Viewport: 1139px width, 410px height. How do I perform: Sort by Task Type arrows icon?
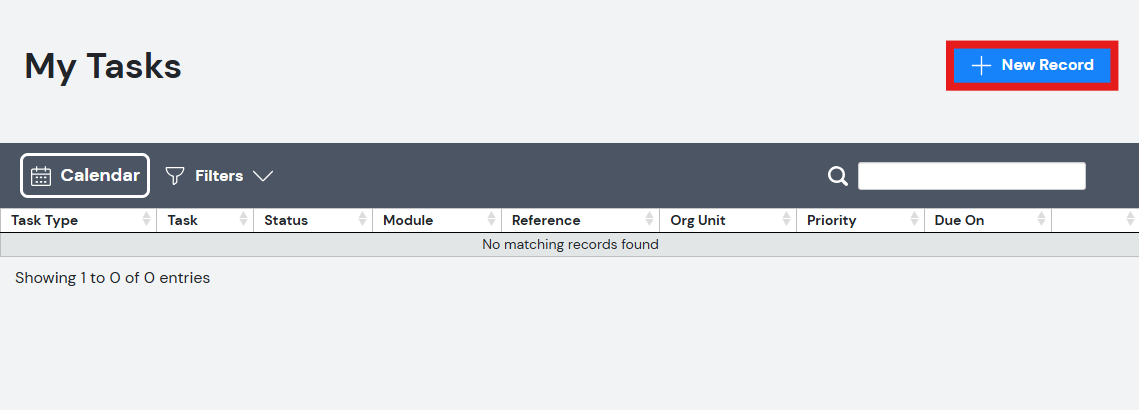tap(147, 220)
